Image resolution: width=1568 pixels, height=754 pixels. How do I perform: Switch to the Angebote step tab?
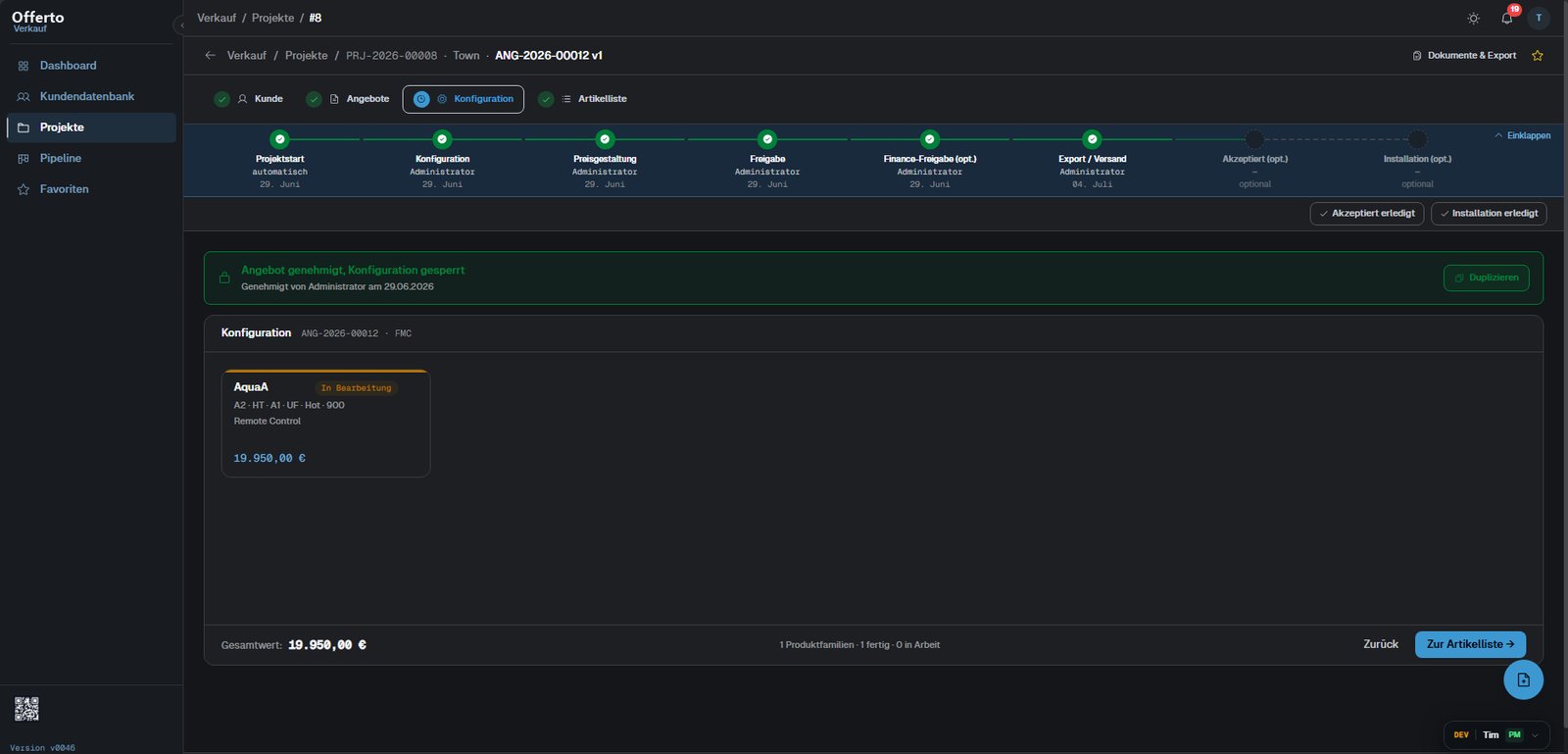click(x=348, y=99)
